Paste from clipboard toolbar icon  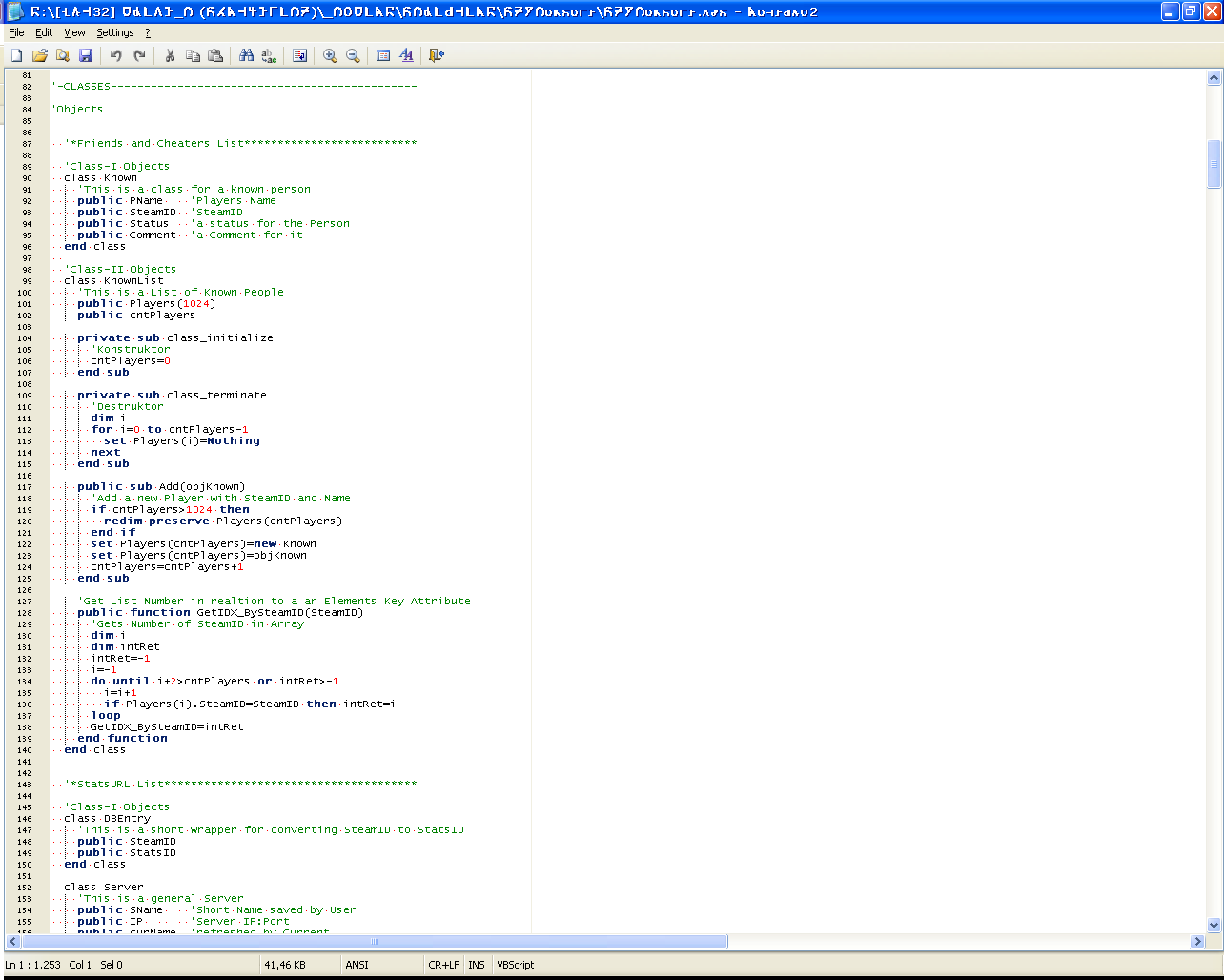tap(215, 55)
